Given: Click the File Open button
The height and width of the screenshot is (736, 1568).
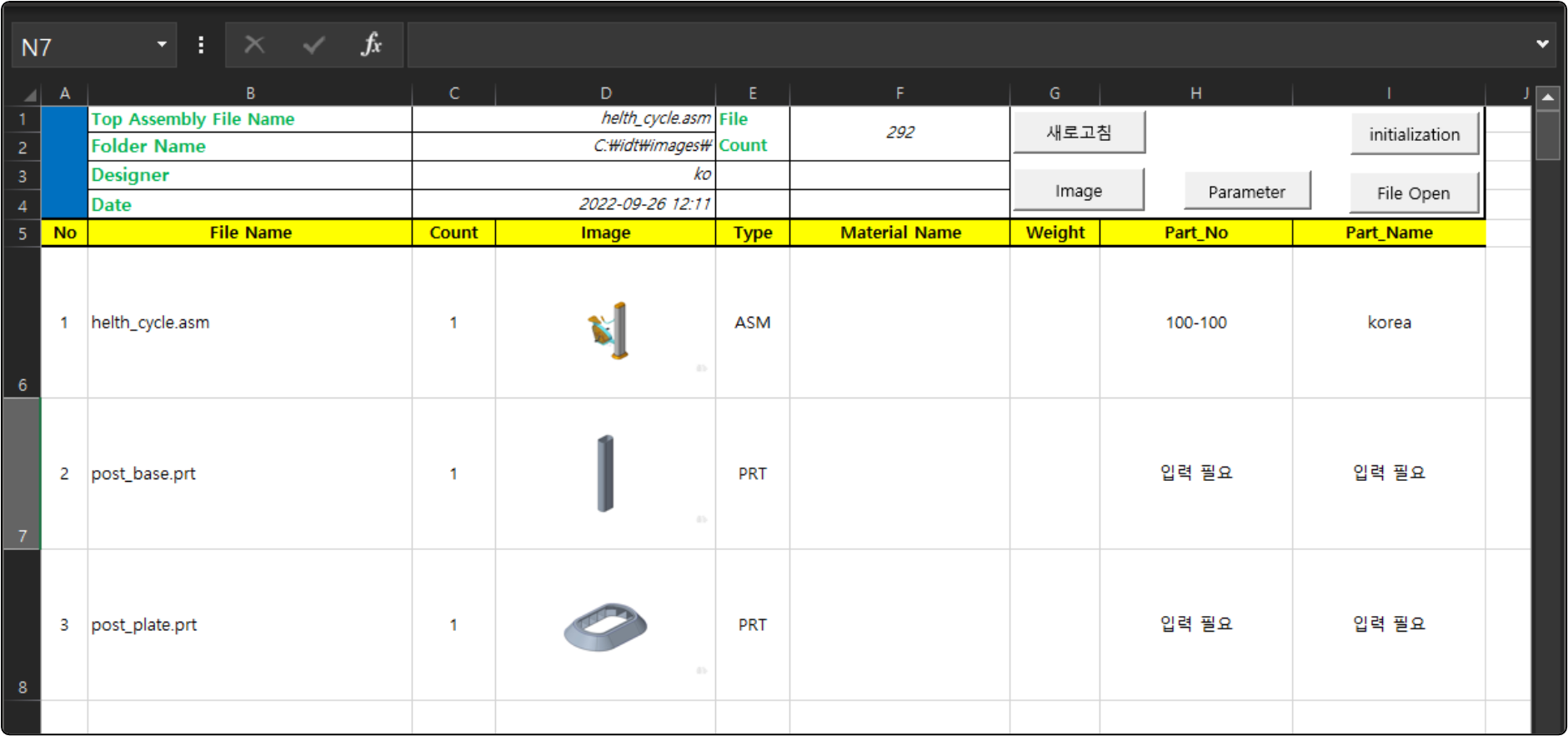Looking at the screenshot, I should pyautogui.click(x=1413, y=193).
